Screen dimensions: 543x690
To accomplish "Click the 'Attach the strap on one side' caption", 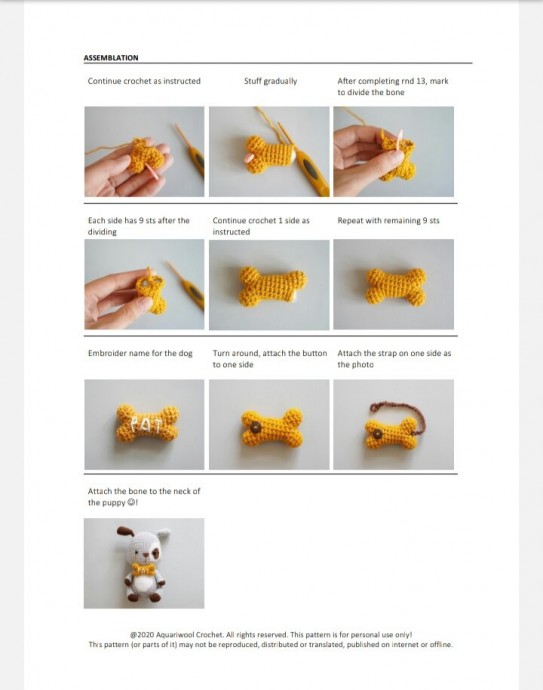I will [394, 359].
